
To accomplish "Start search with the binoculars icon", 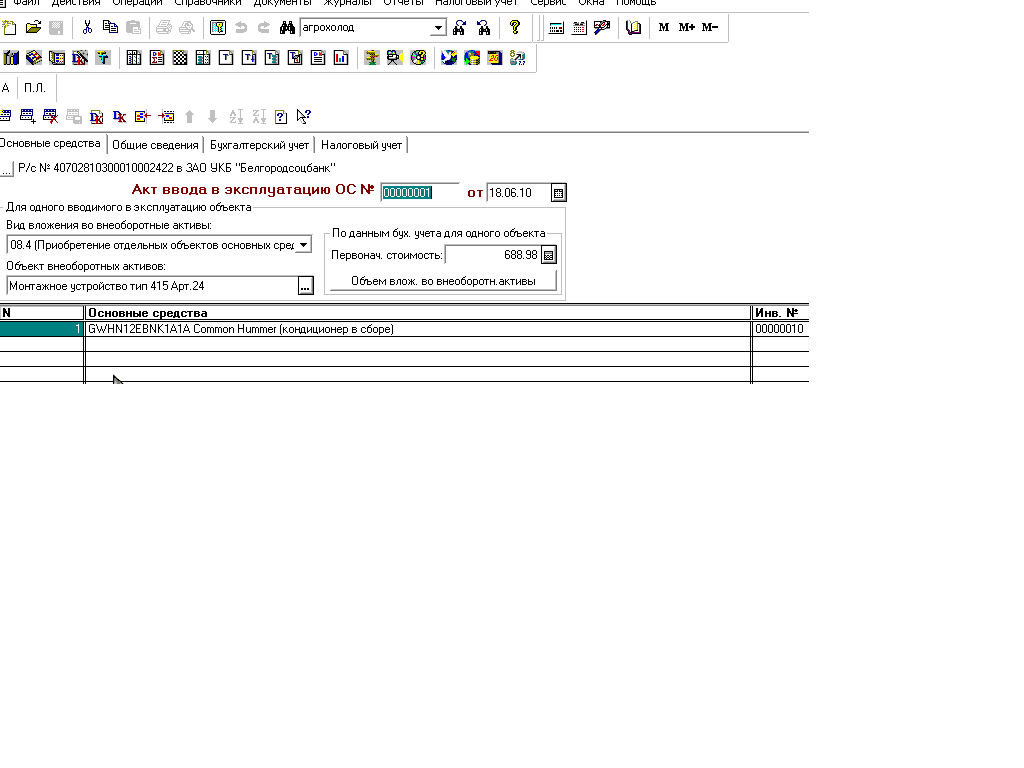I will (x=287, y=27).
